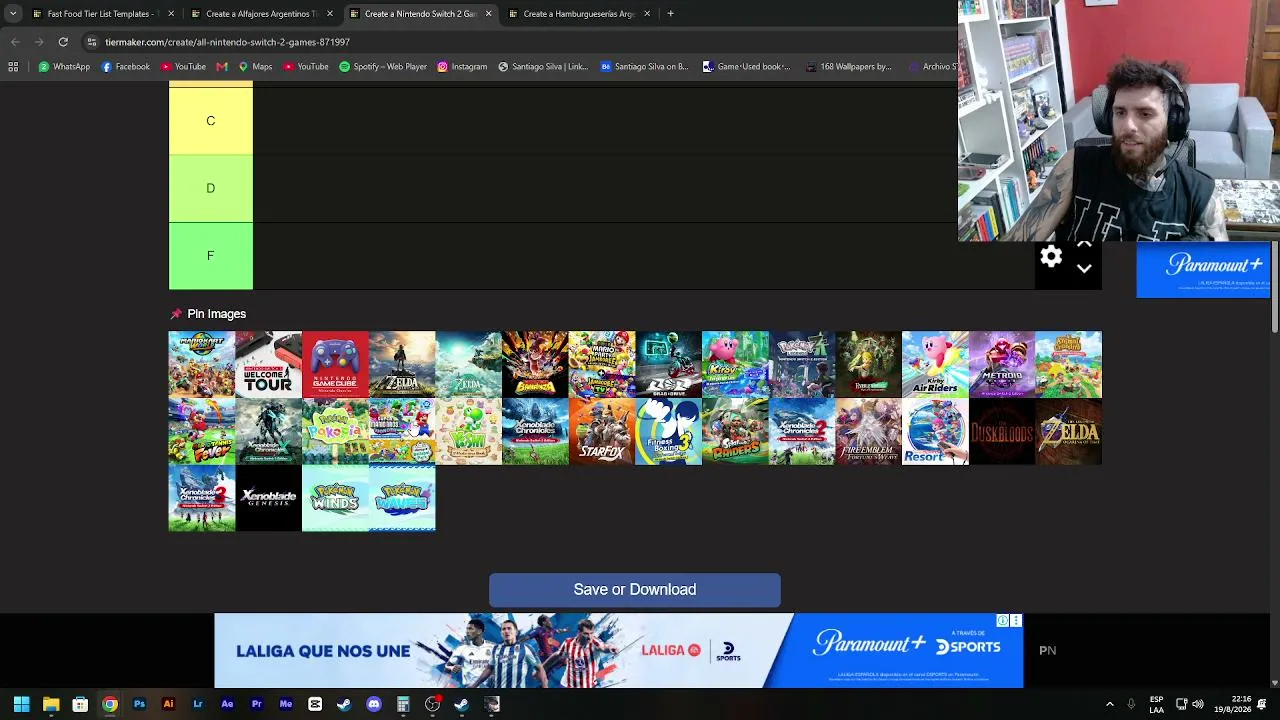Select the lime D tier label
This screenshot has height=720, width=1280.
211,188
